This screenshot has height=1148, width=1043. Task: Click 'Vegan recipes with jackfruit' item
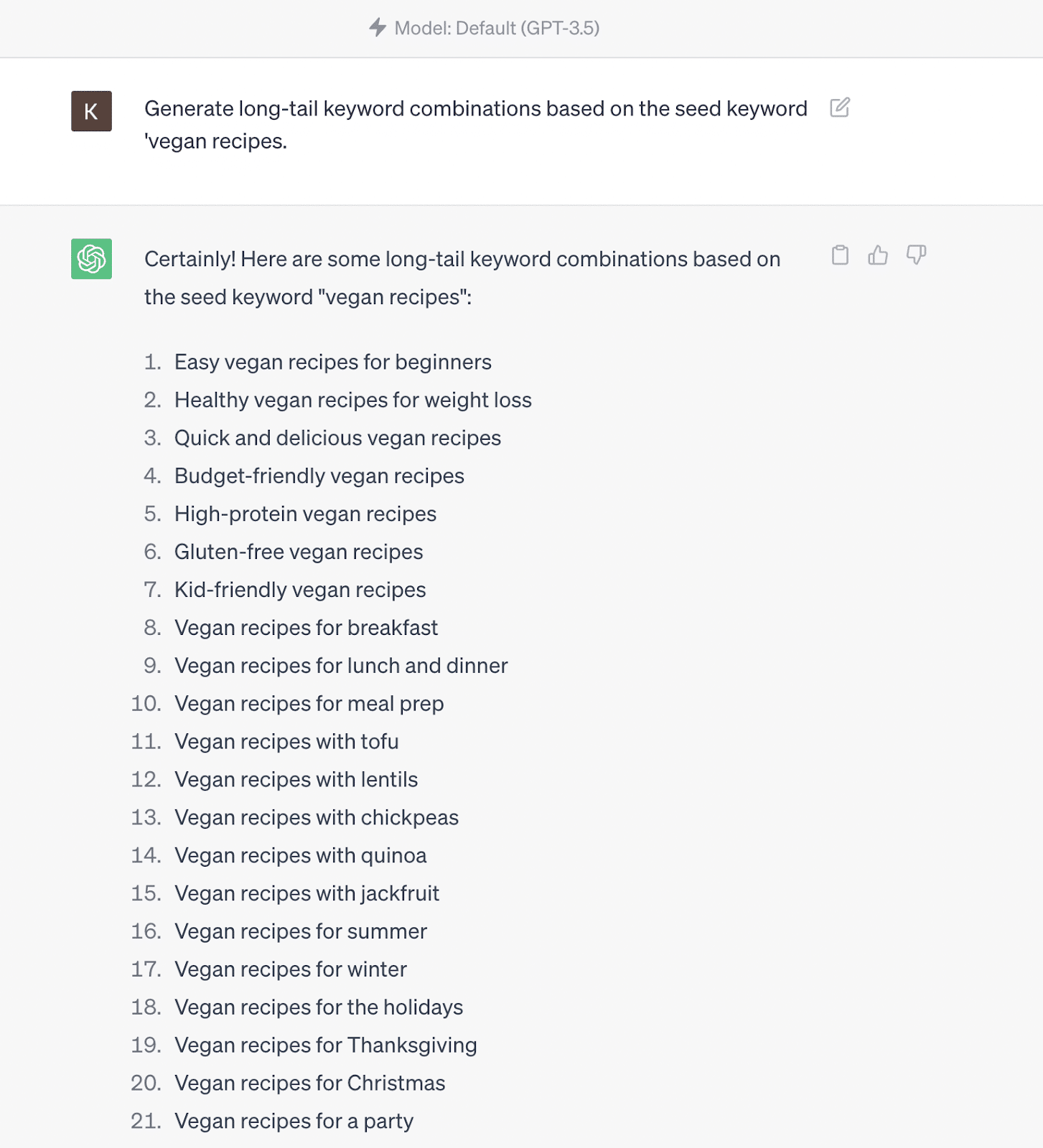[307, 893]
